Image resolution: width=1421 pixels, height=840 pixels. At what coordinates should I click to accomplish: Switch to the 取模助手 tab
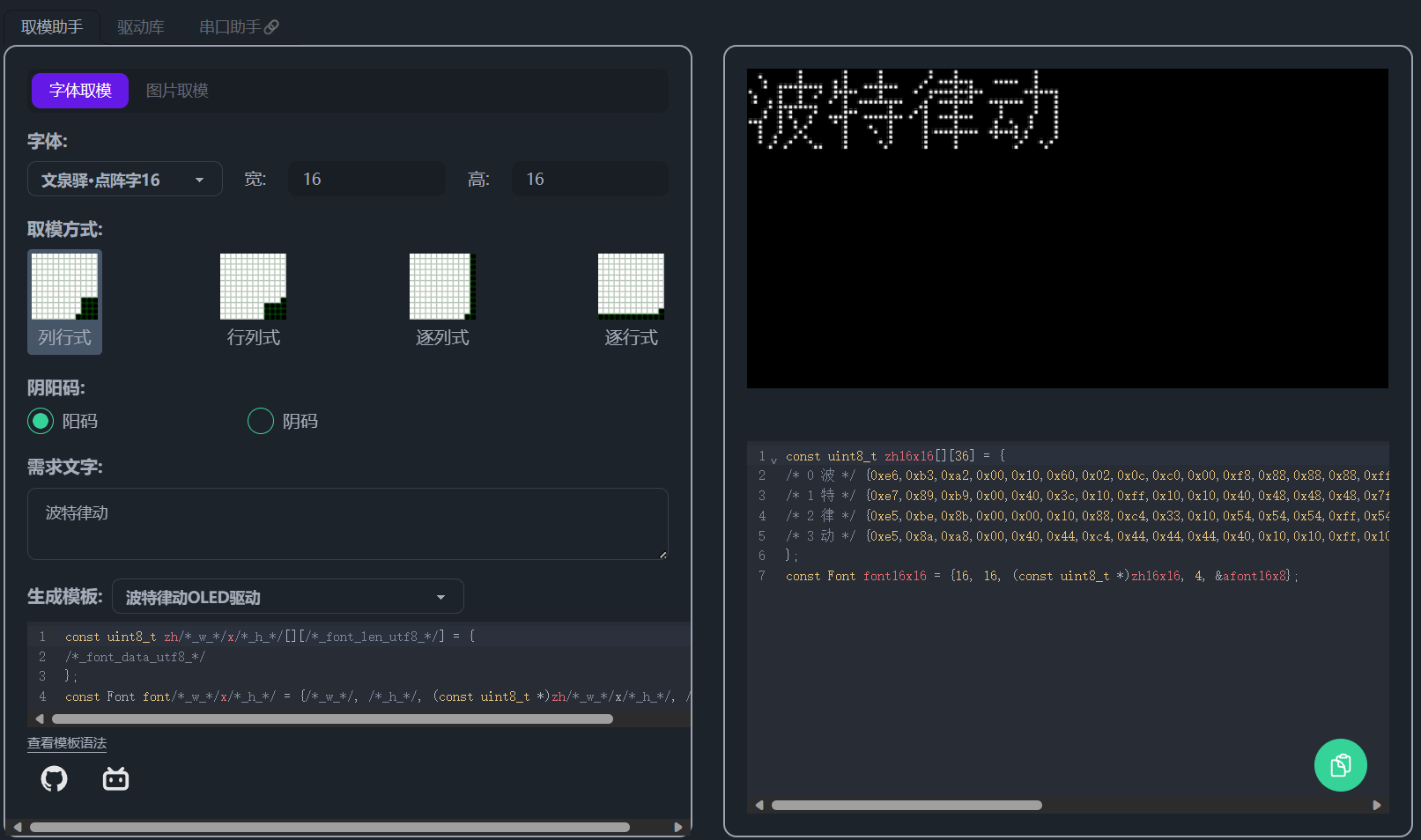point(52,27)
